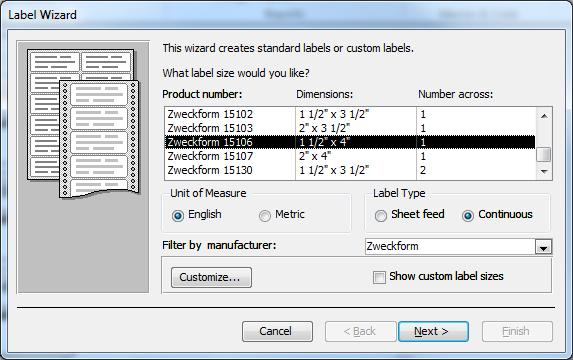
Task: Click the label list scrollbar thumb
Action: pos(544,154)
